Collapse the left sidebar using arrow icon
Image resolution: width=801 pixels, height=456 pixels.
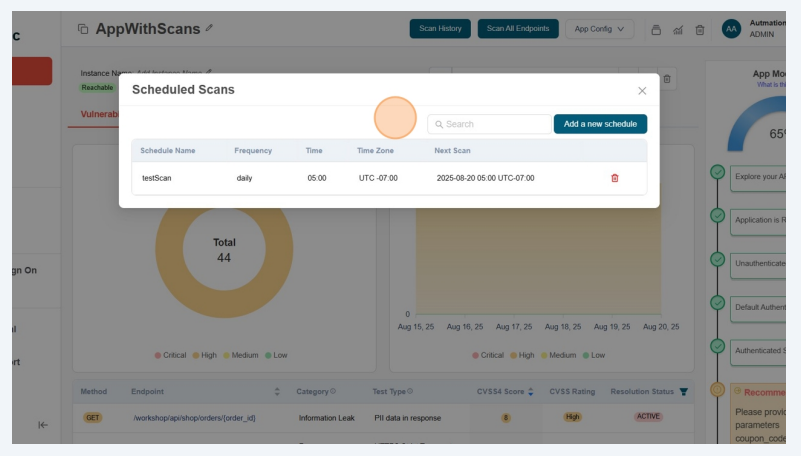[x=43, y=425]
